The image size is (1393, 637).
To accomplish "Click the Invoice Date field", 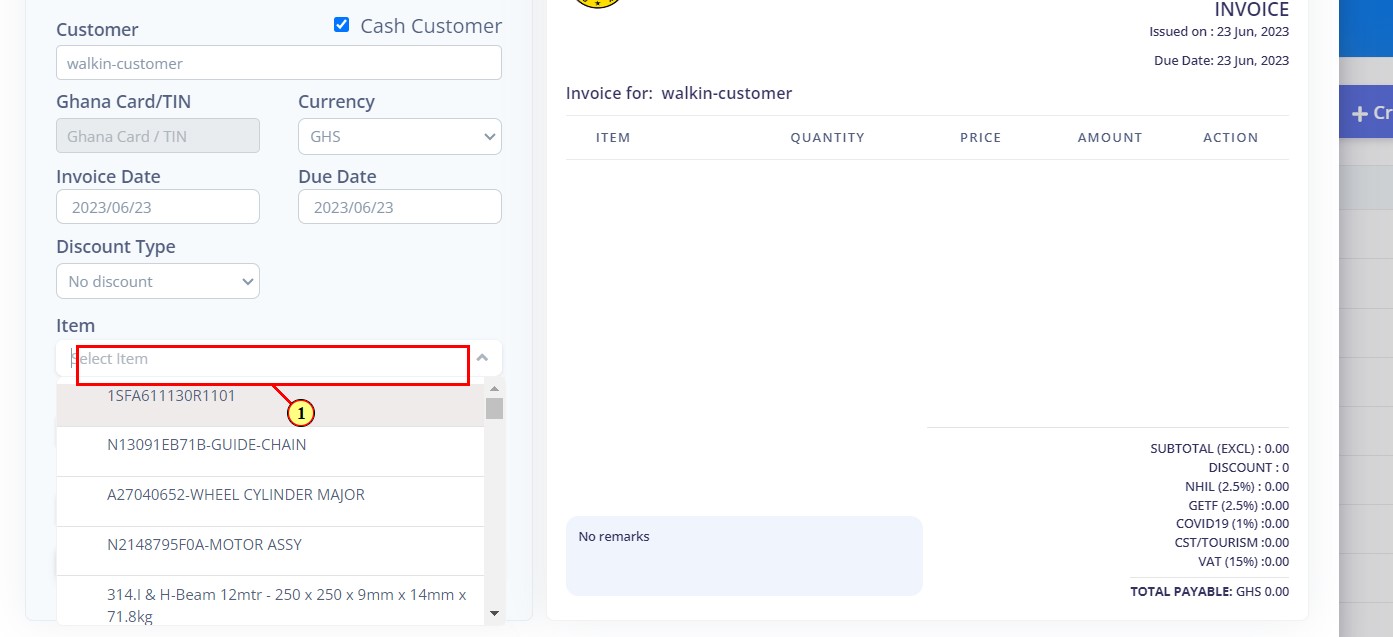I will [158, 207].
